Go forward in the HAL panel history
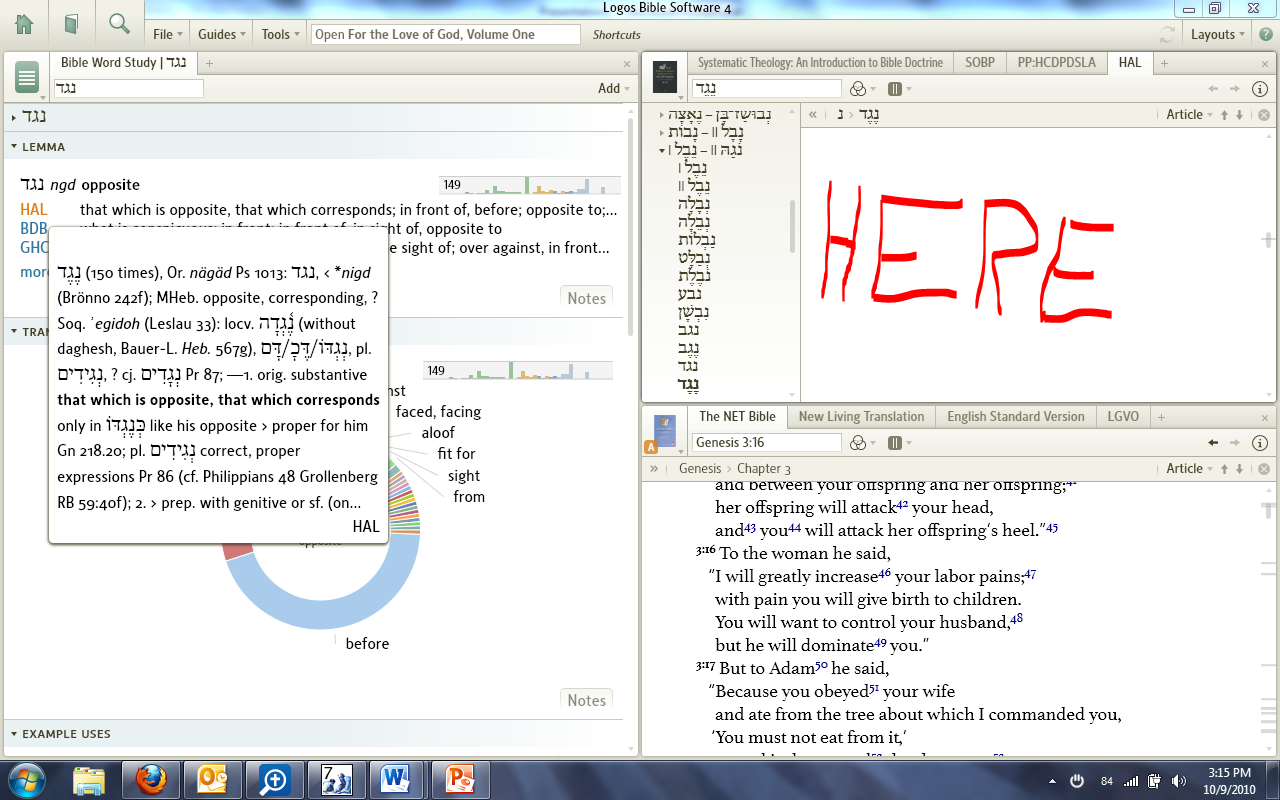1280x800 pixels. click(1237, 88)
